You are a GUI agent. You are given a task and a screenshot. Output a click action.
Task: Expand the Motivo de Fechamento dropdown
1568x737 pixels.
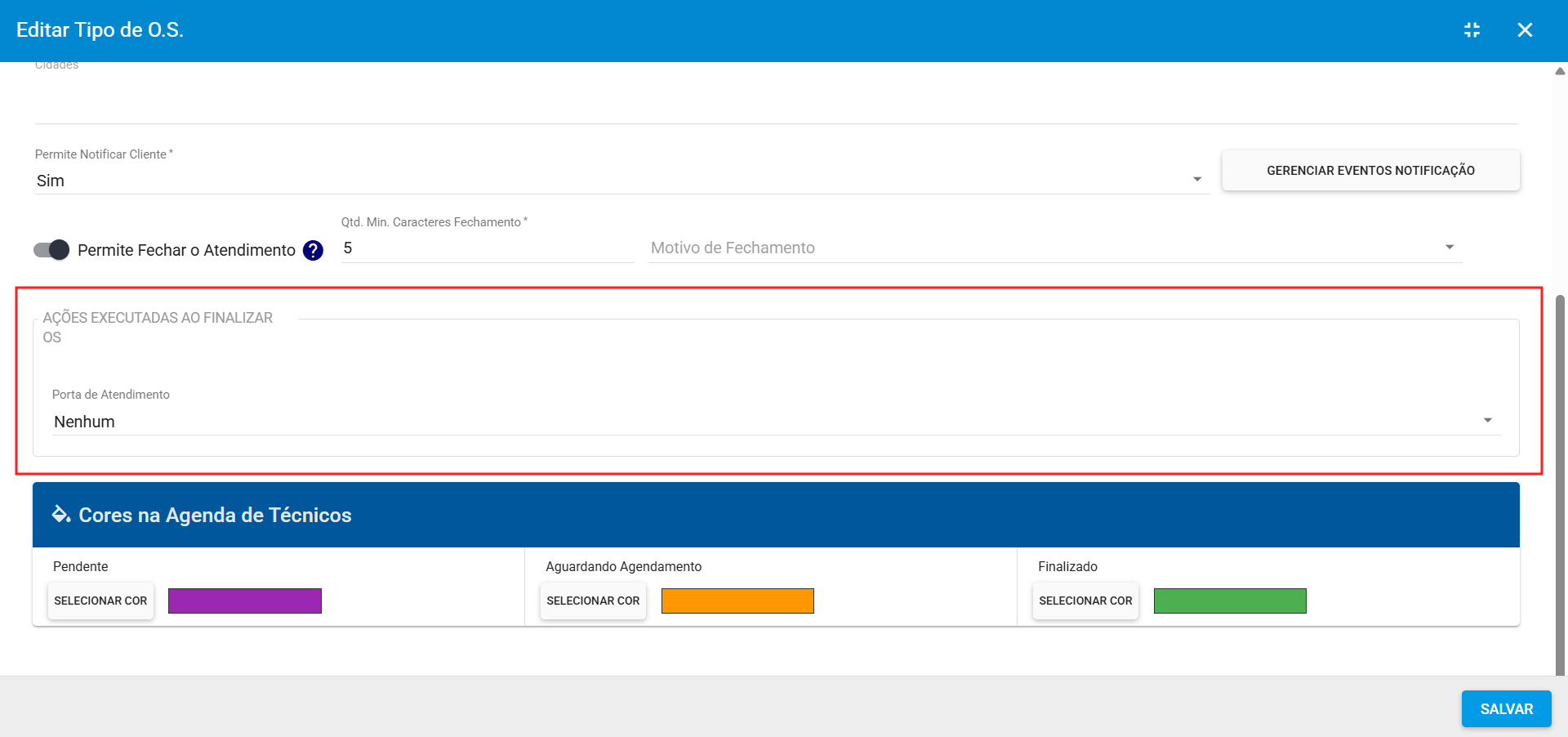pyautogui.click(x=1055, y=248)
